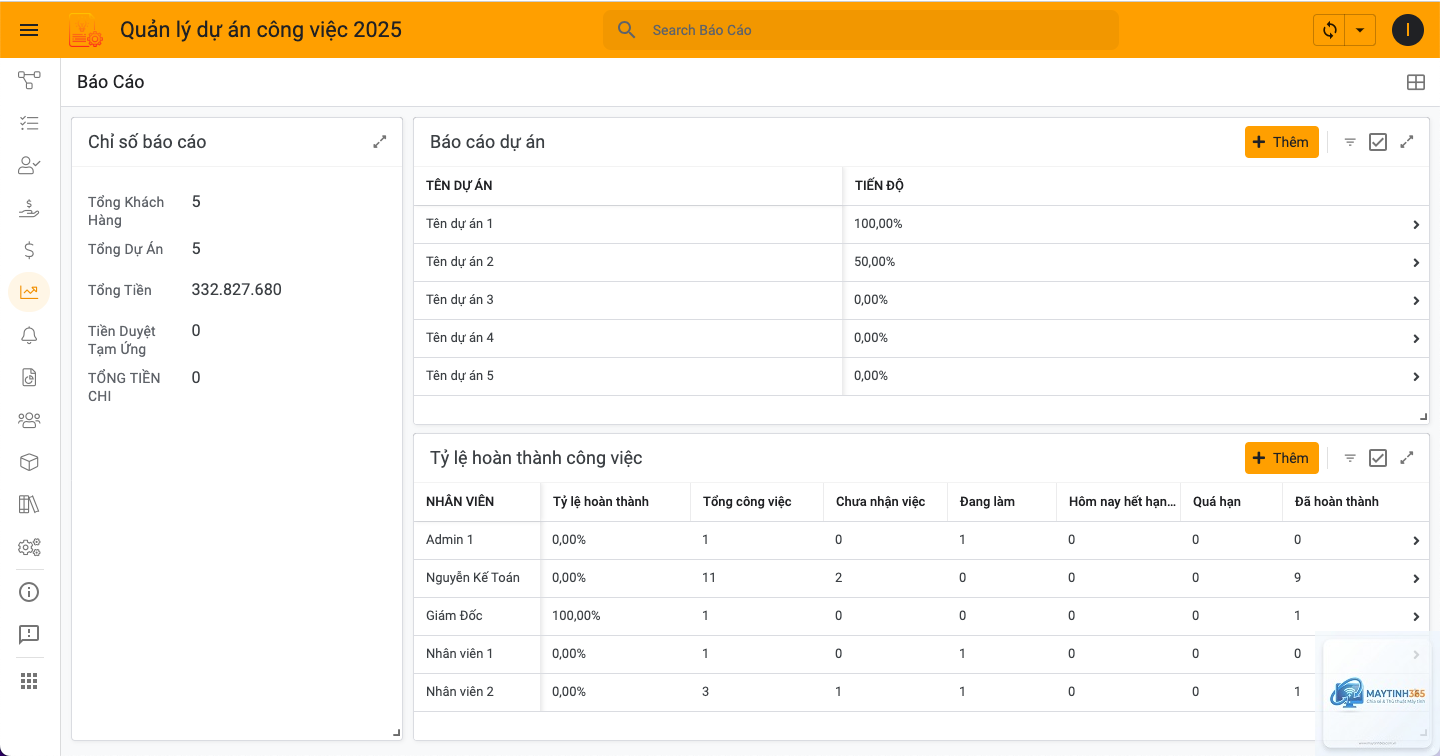
Task: Sort by the TIẾN ĐỘ column header
Action: (x=880, y=185)
